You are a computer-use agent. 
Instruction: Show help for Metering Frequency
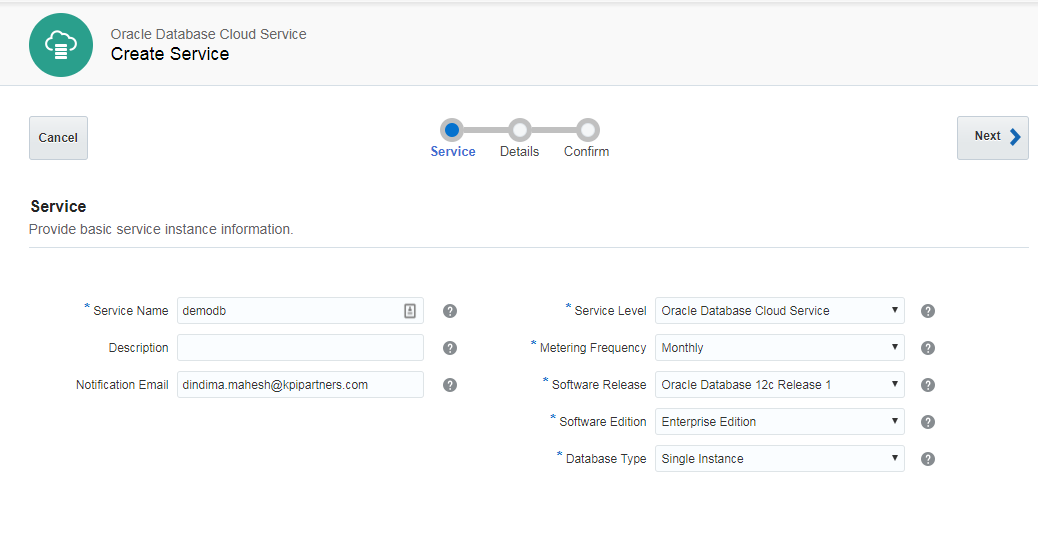coord(928,348)
